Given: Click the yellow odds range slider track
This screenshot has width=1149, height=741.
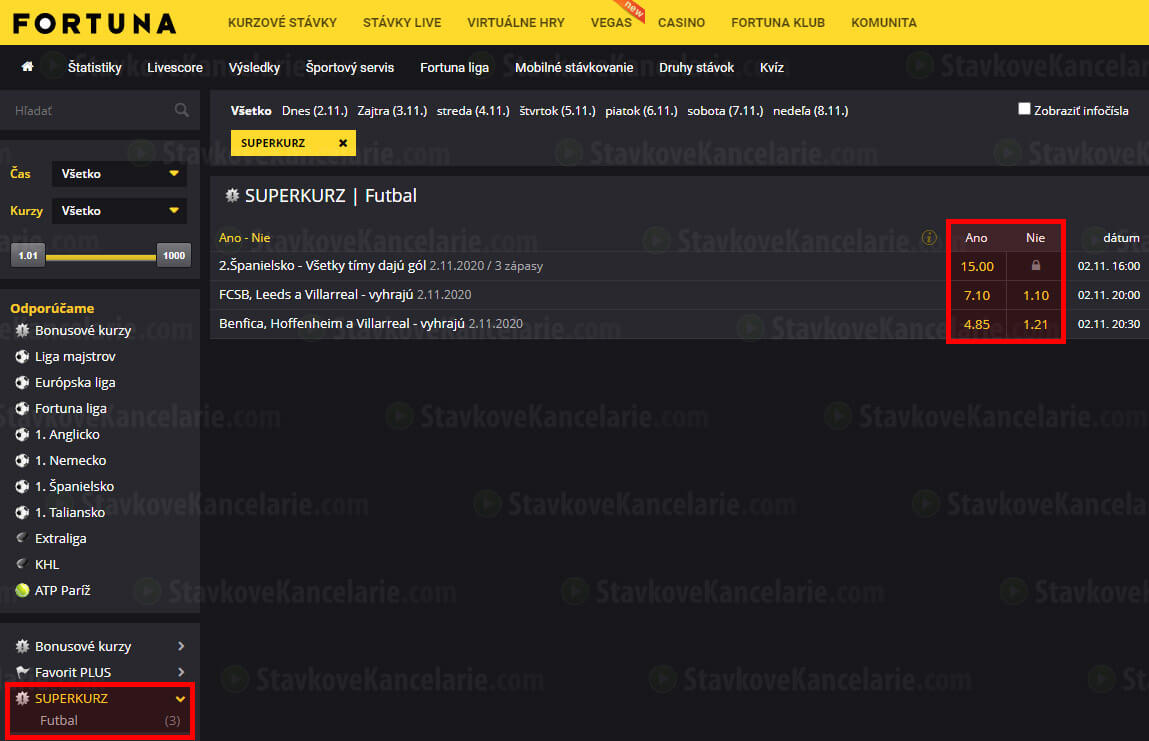Looking at the screenshot, I should tap(101, 257).
